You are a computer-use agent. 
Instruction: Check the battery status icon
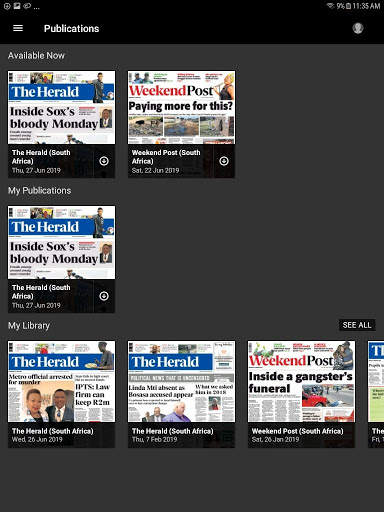coord(348,6)
